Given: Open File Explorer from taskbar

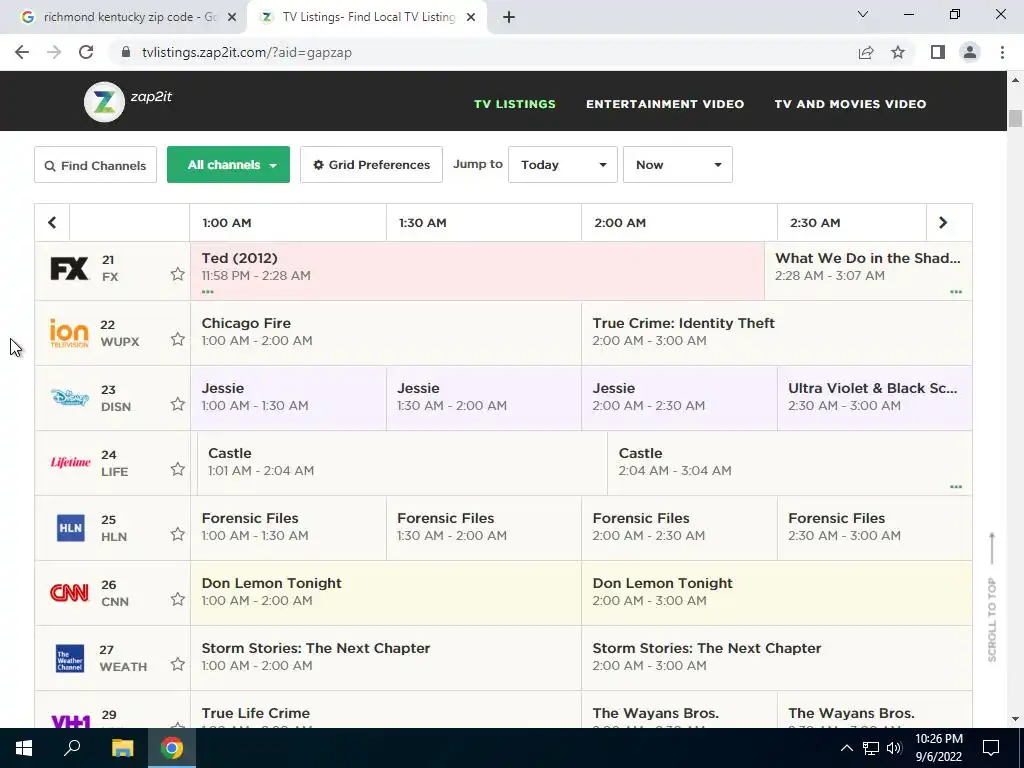Looking at the screenshot, I should pyautogui.click(x=122, y=748).
